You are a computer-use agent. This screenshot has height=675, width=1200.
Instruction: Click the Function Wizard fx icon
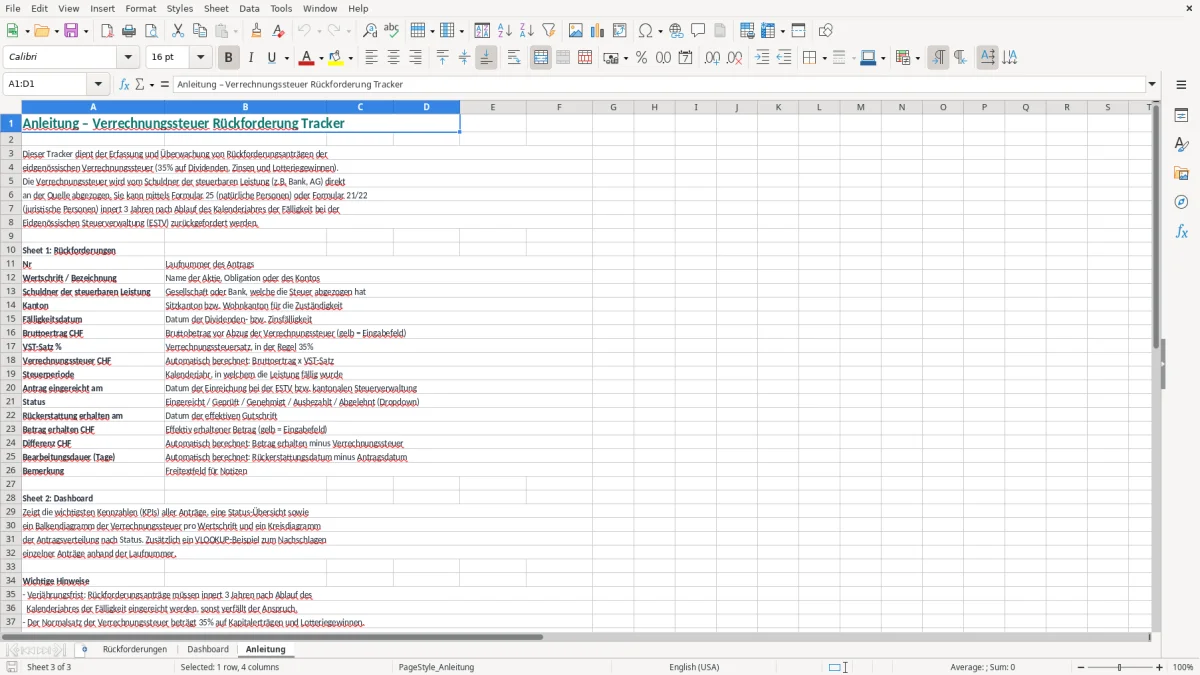[125, 84]
